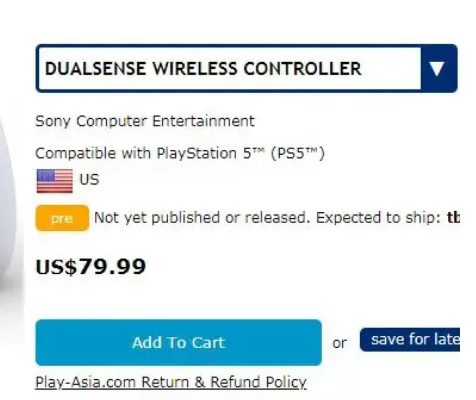Click the PS5™ trademark text
The height and width of the screenshot is (400, 476).
(x=297, y=154)
